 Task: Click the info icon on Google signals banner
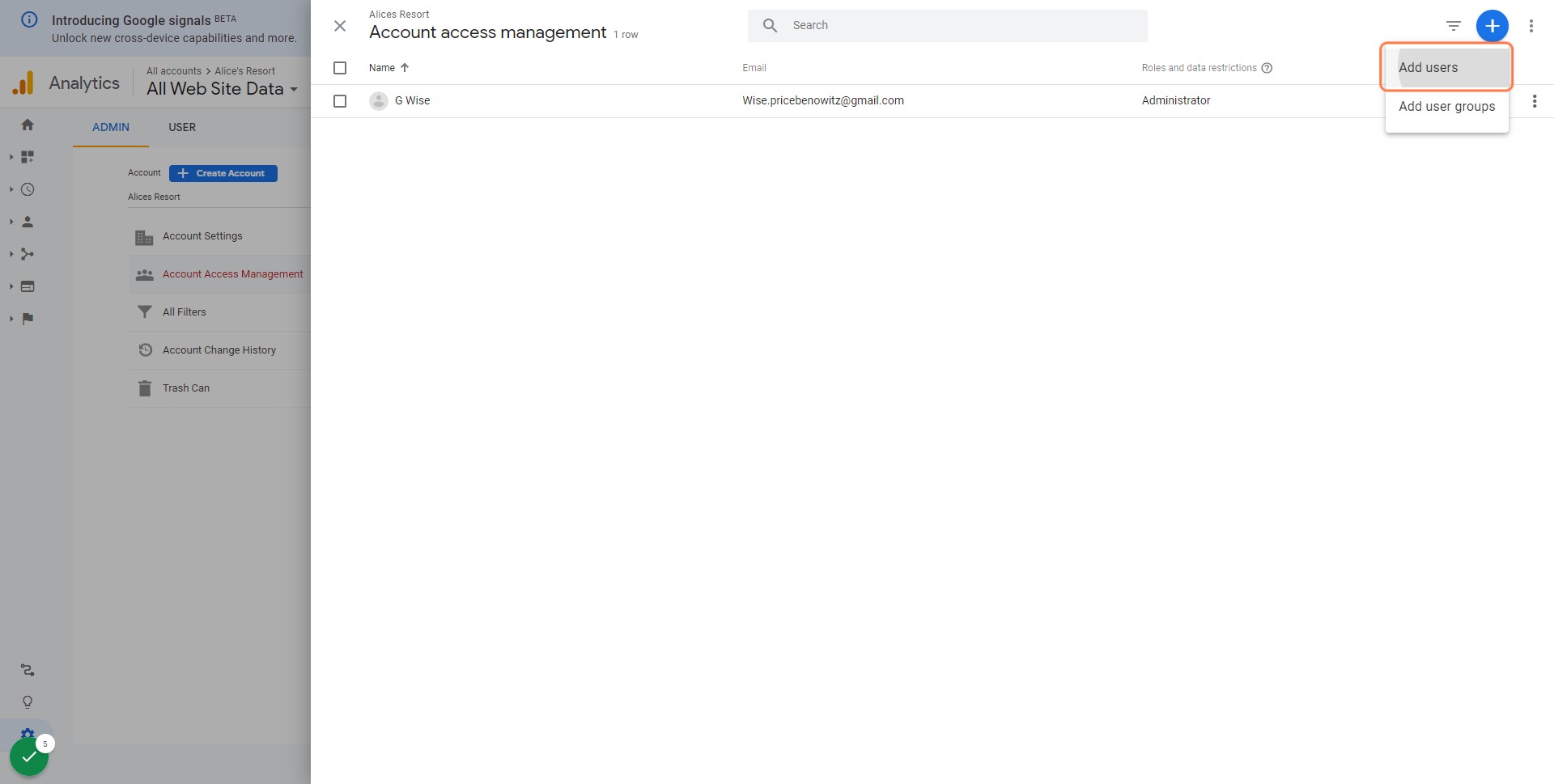tap(29, 19)
